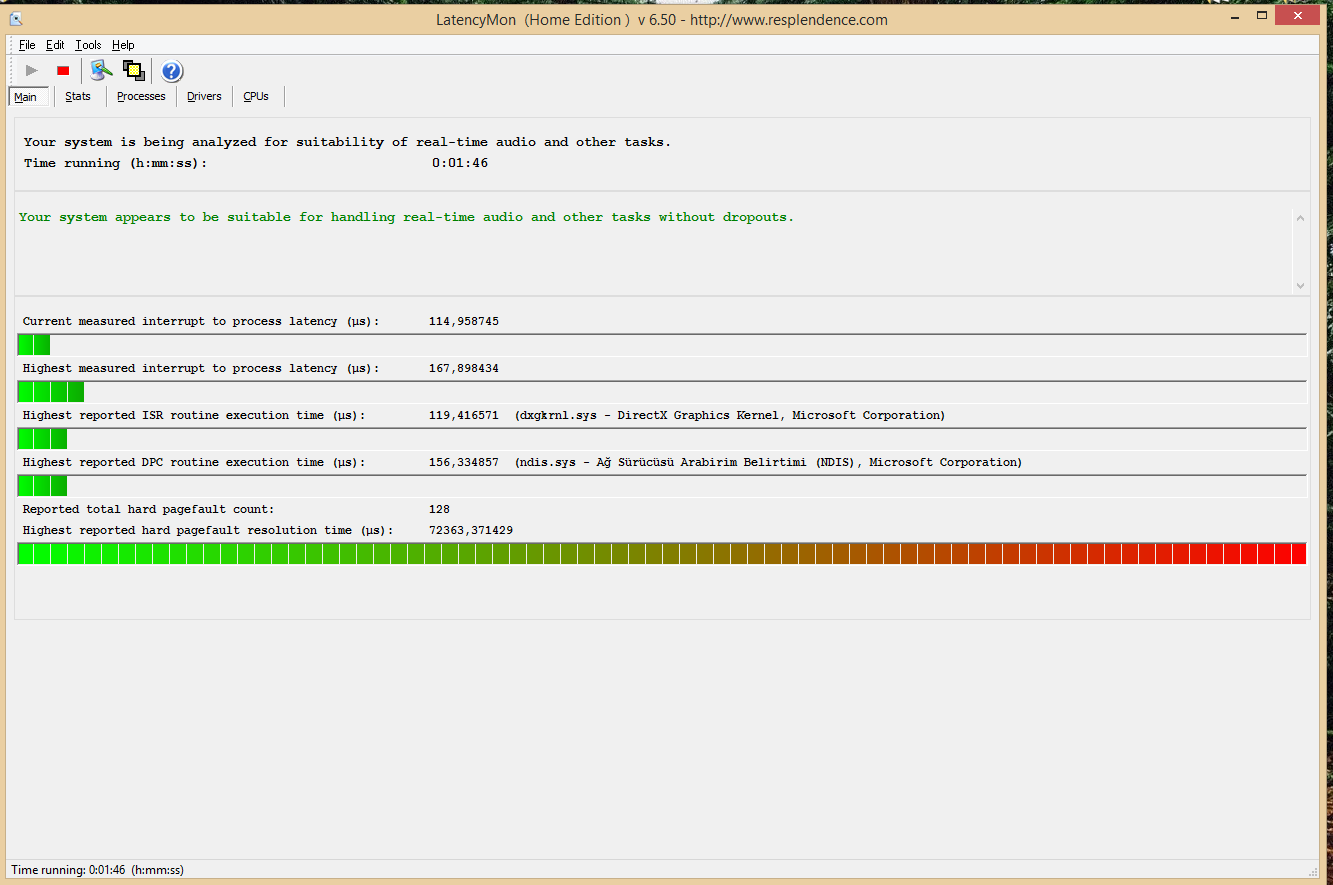Image resolution: width=1333 pixels, height=885 pixels.
Task: Click the scroll up arrow of the message box
Action: [x=1300, y=218]
